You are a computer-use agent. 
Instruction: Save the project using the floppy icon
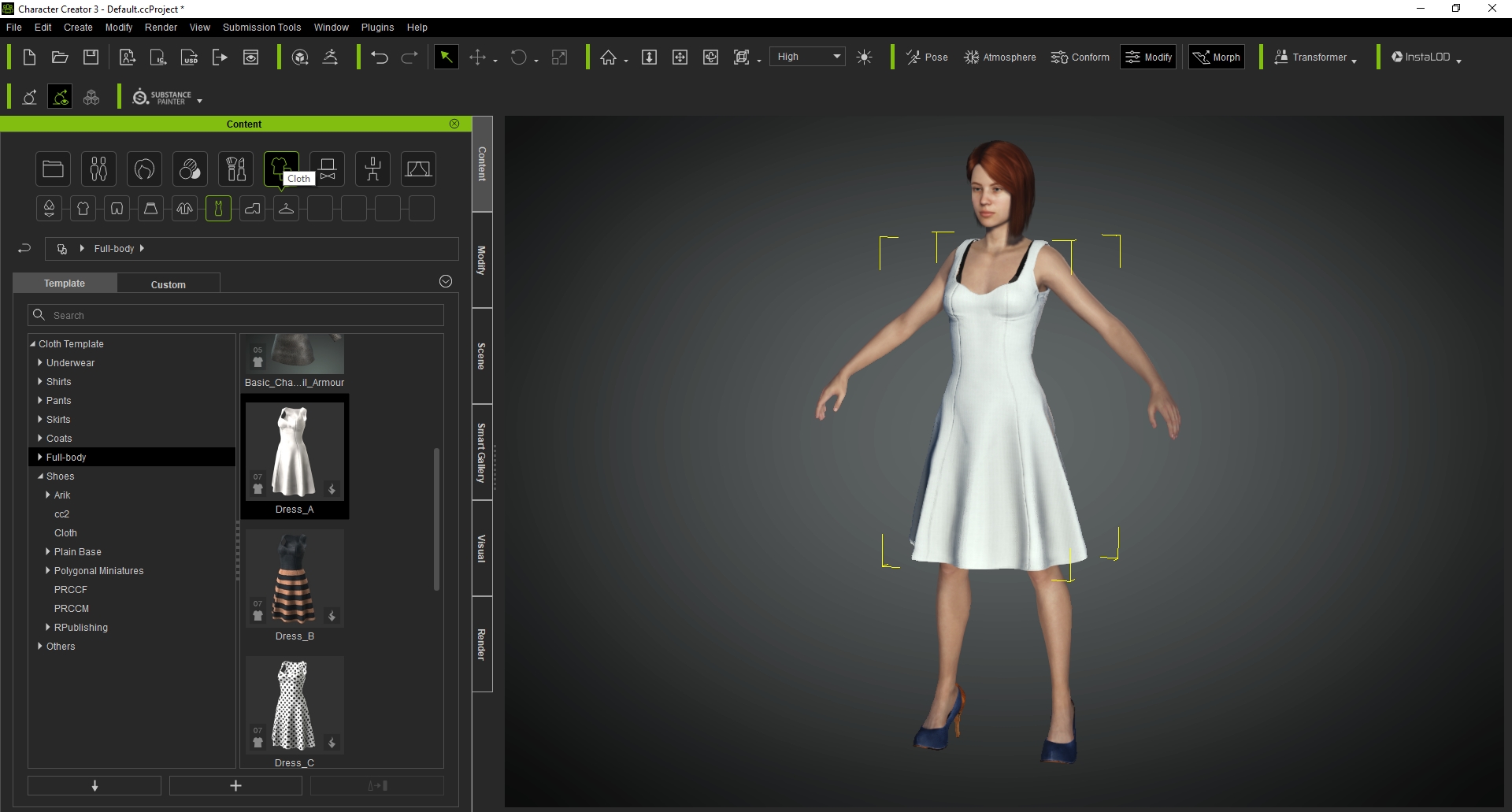(91, 57)
